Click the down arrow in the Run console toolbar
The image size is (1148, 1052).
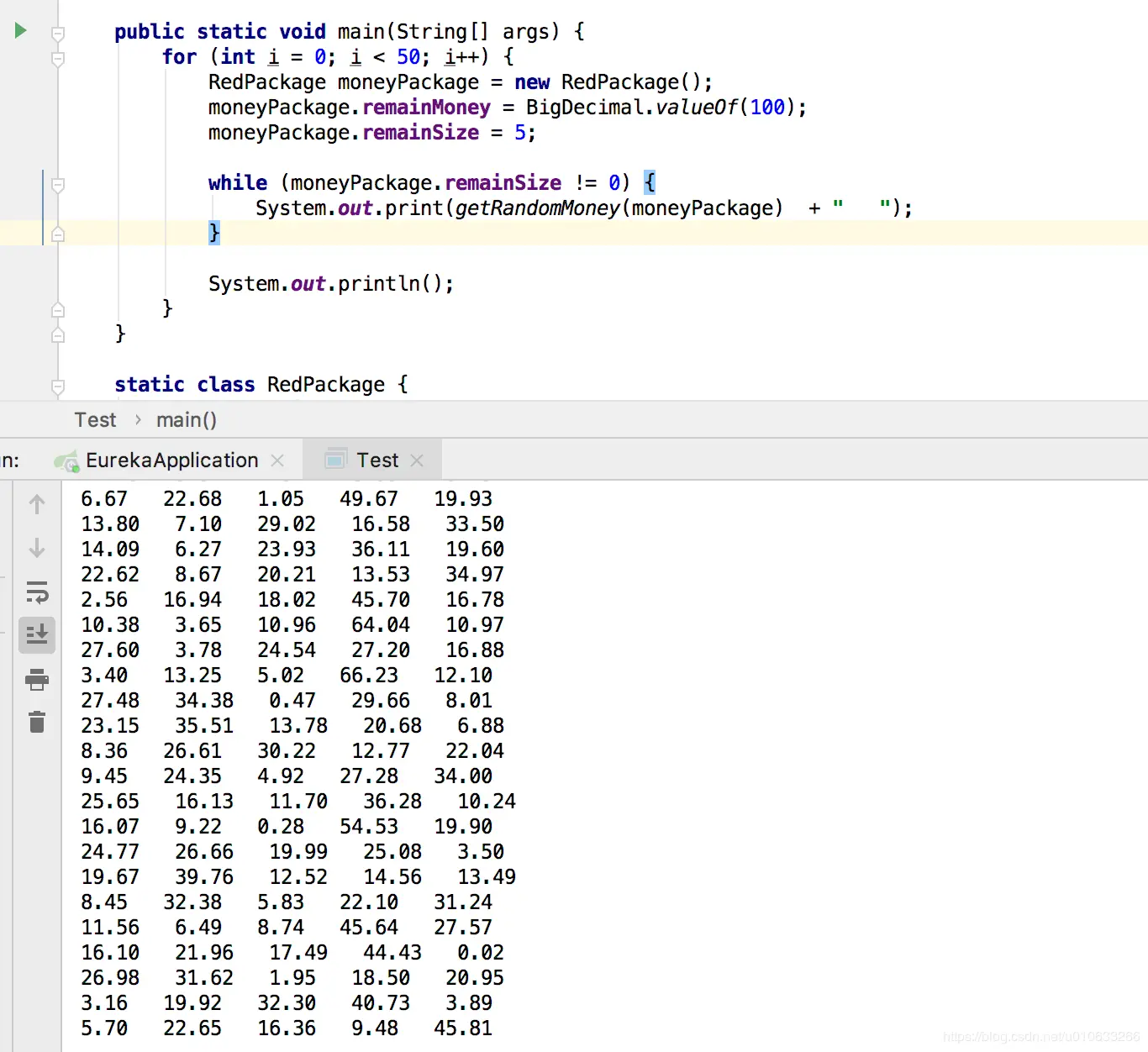tap(37, 549)
